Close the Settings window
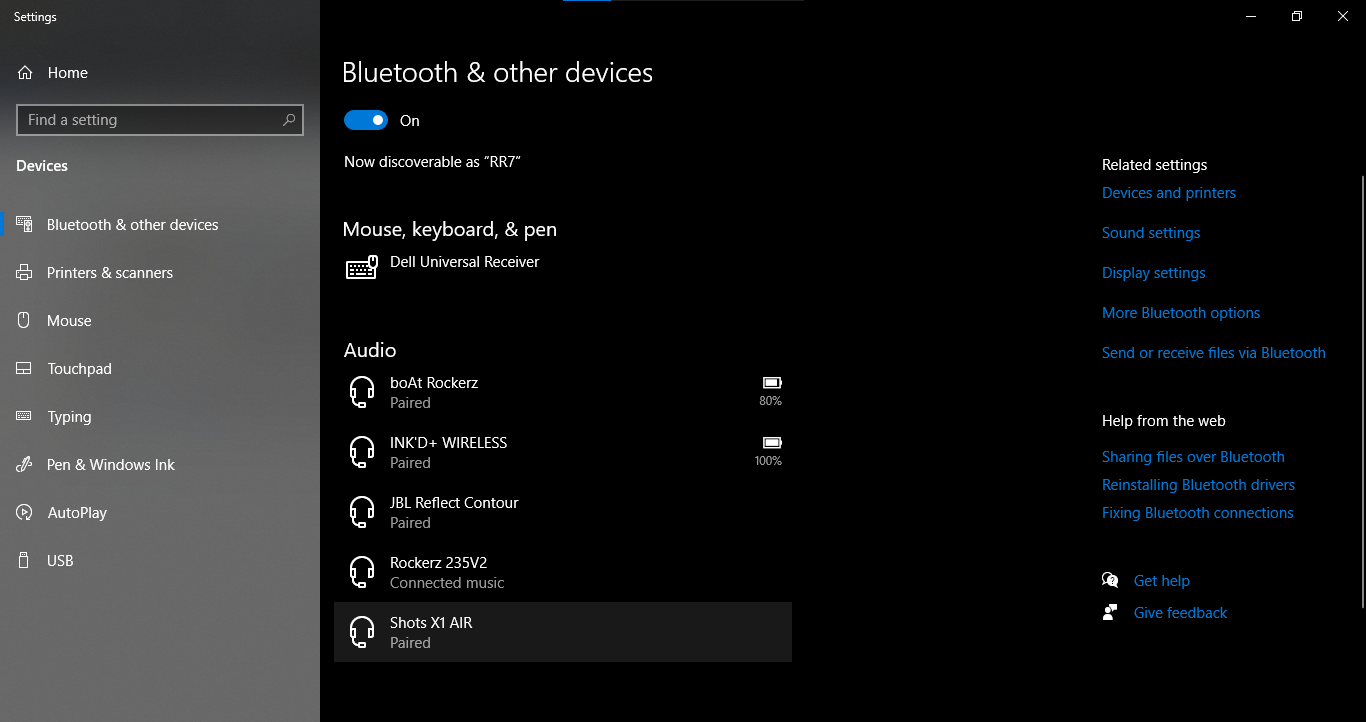This screenshot has height=722, width=1366. tap(1343, 16)
